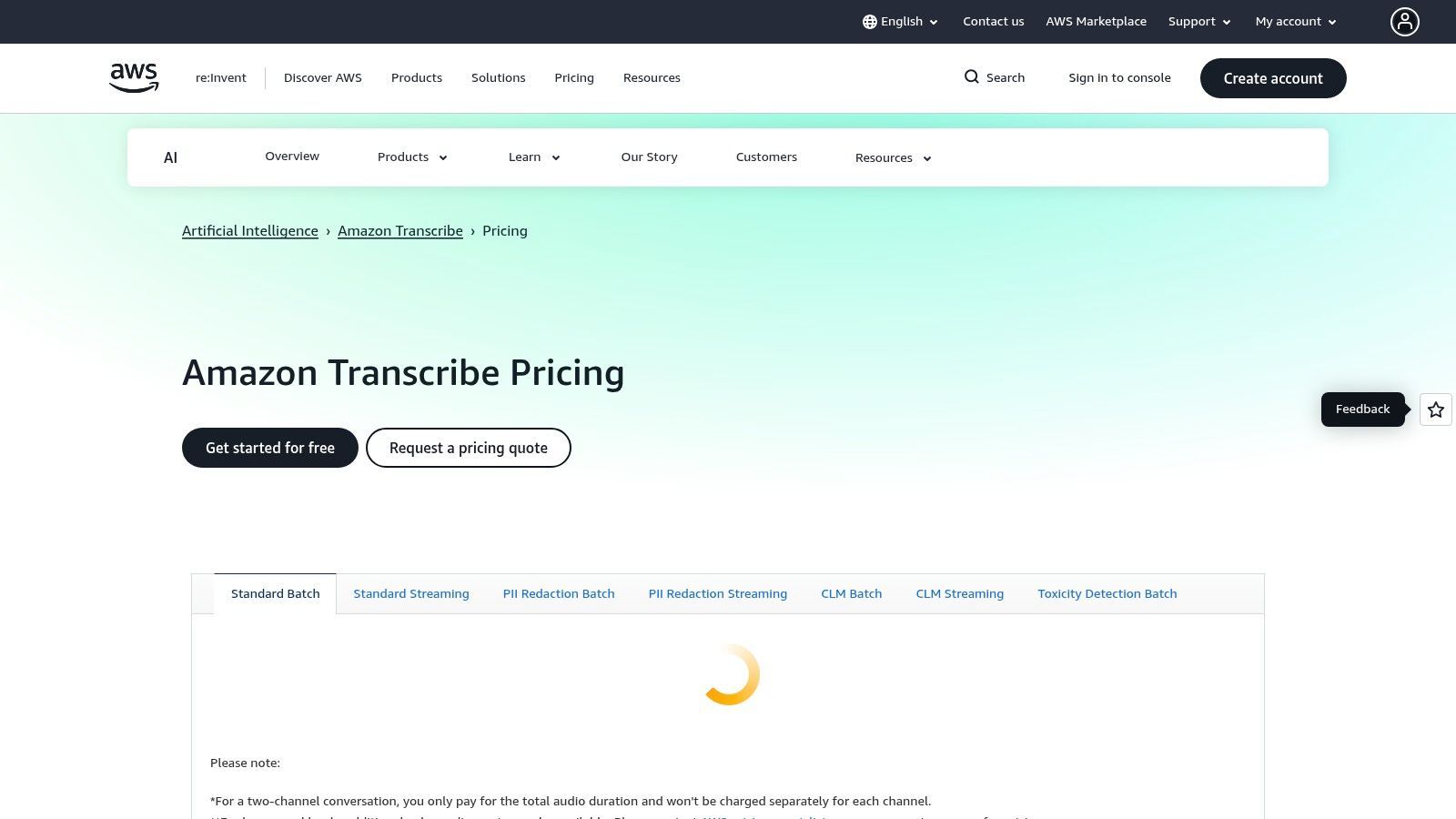Open the Pricing menu item
The height and width of the screenshot is (819, 1456).
tap(573, 77)
